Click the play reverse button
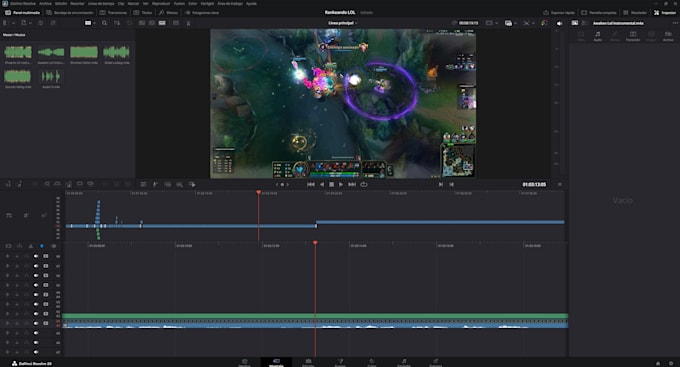This screenshot has width=680, height=367. (322, 184)
